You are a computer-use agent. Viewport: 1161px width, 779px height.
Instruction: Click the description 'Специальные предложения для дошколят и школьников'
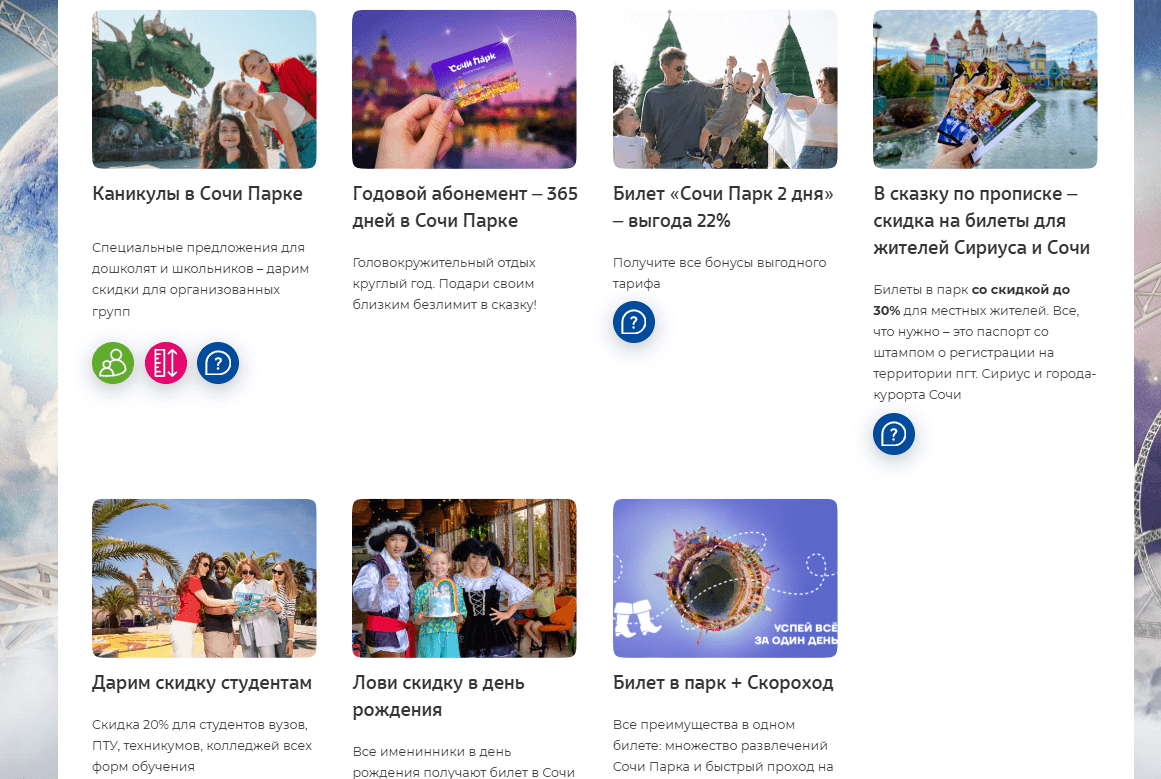[200, 279]
